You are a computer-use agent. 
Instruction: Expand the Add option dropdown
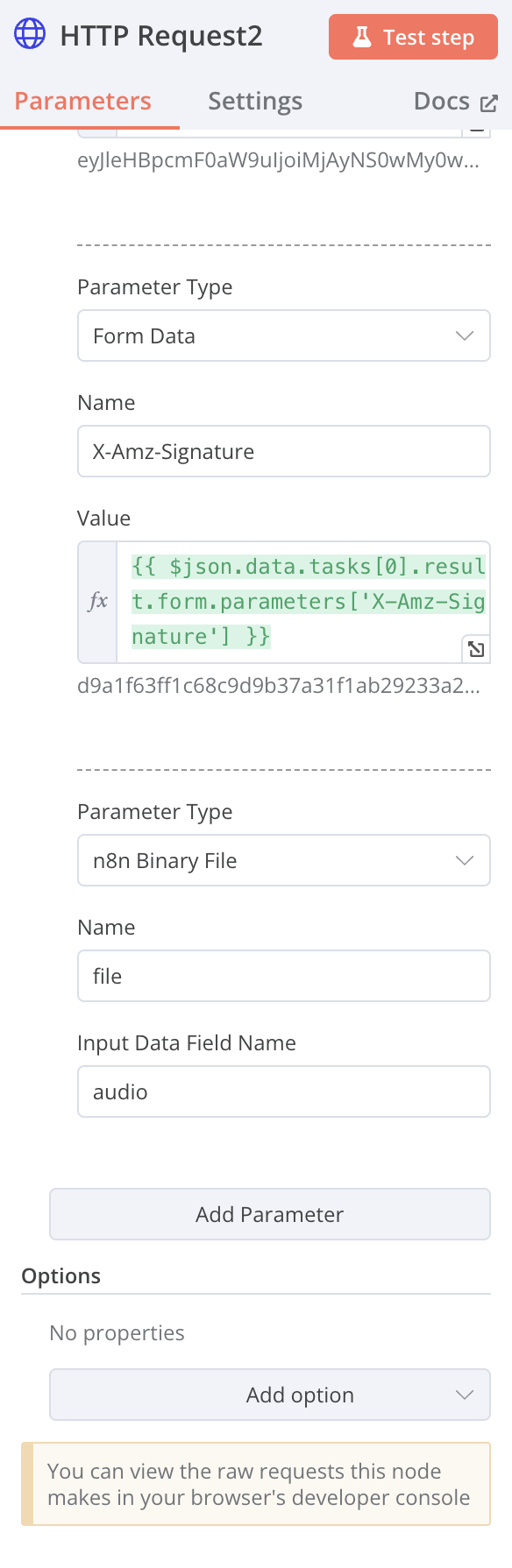[270, 1395]
